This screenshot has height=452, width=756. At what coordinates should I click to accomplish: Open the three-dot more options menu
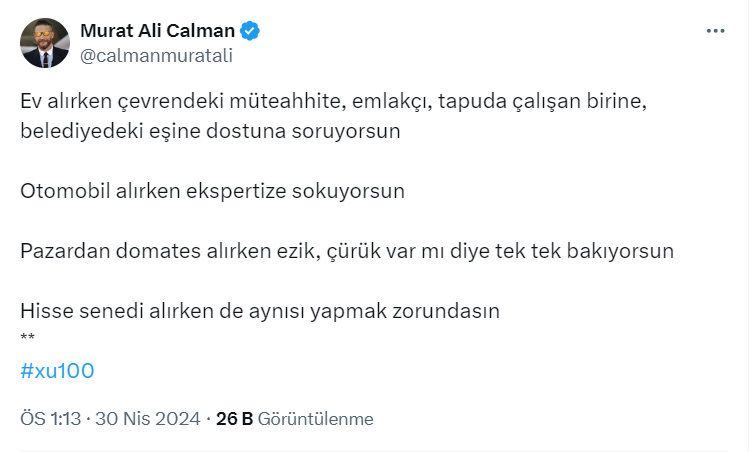coord(715,31)
